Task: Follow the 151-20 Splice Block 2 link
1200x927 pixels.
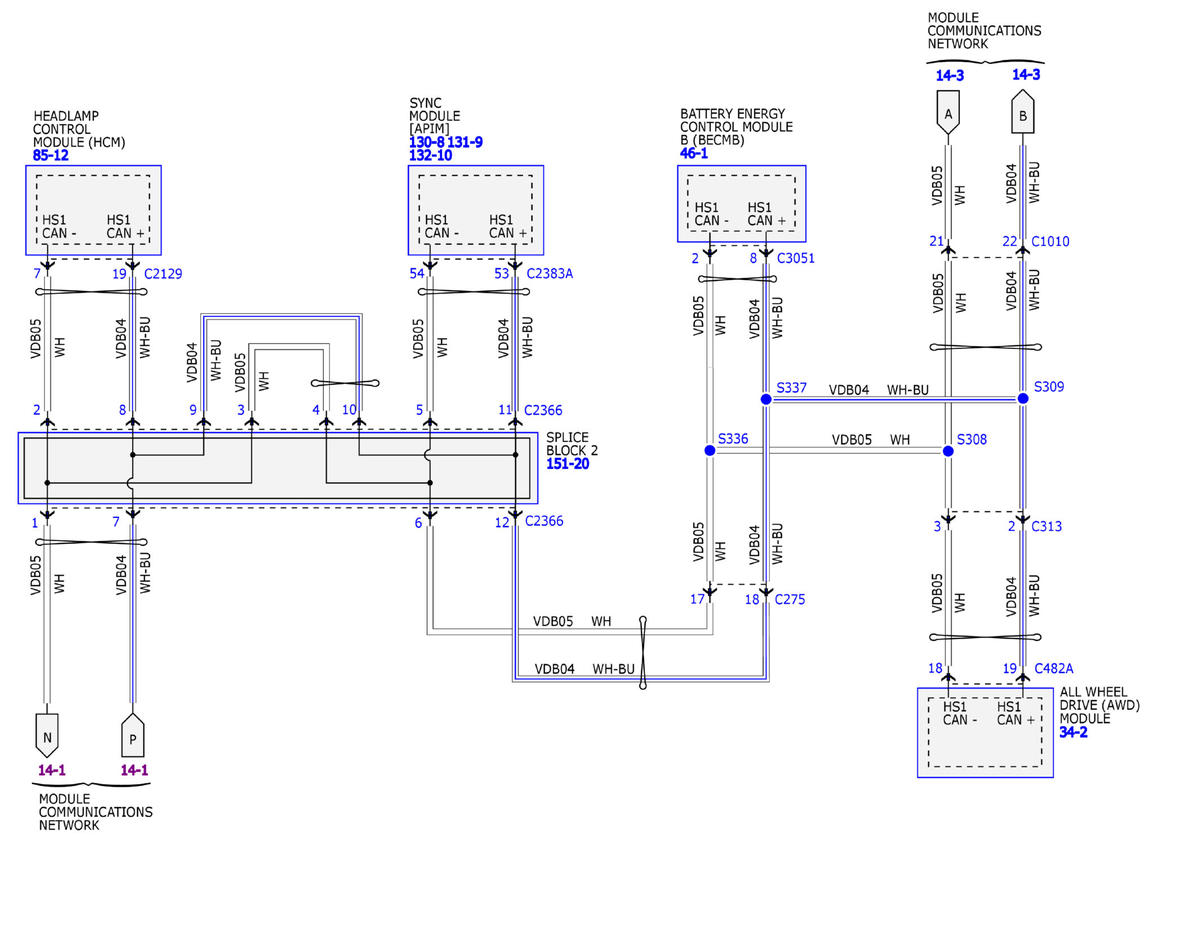Action: [566, 464]
